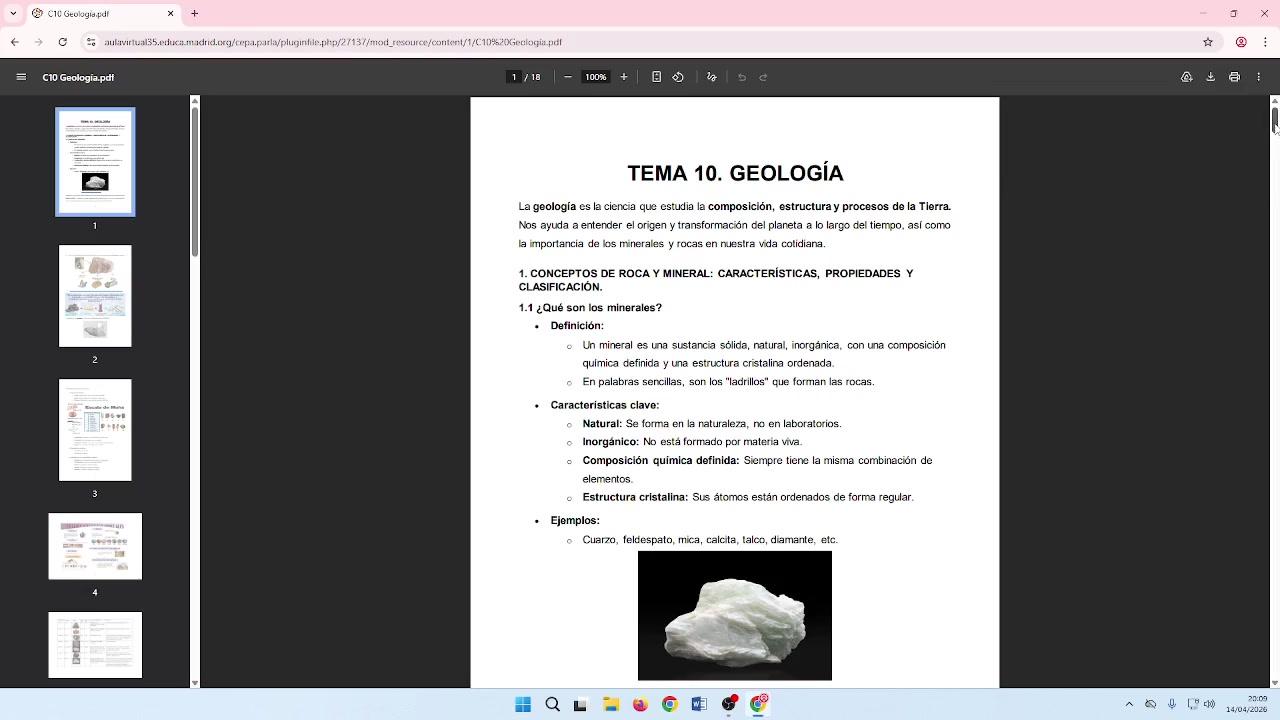Open Chrome's three-dot menu

tap(1265, 42)
